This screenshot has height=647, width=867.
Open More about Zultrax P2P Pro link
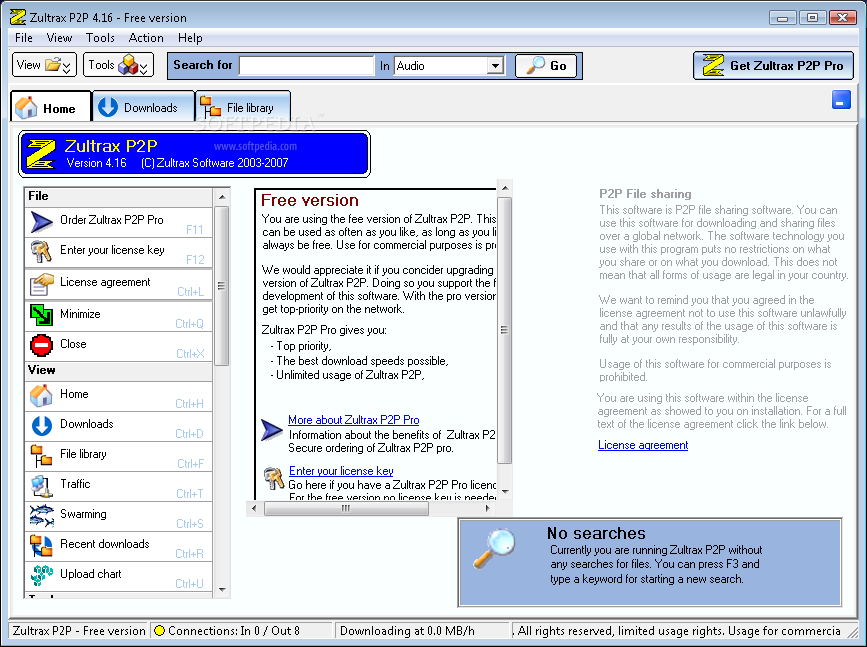click(353, 420)
